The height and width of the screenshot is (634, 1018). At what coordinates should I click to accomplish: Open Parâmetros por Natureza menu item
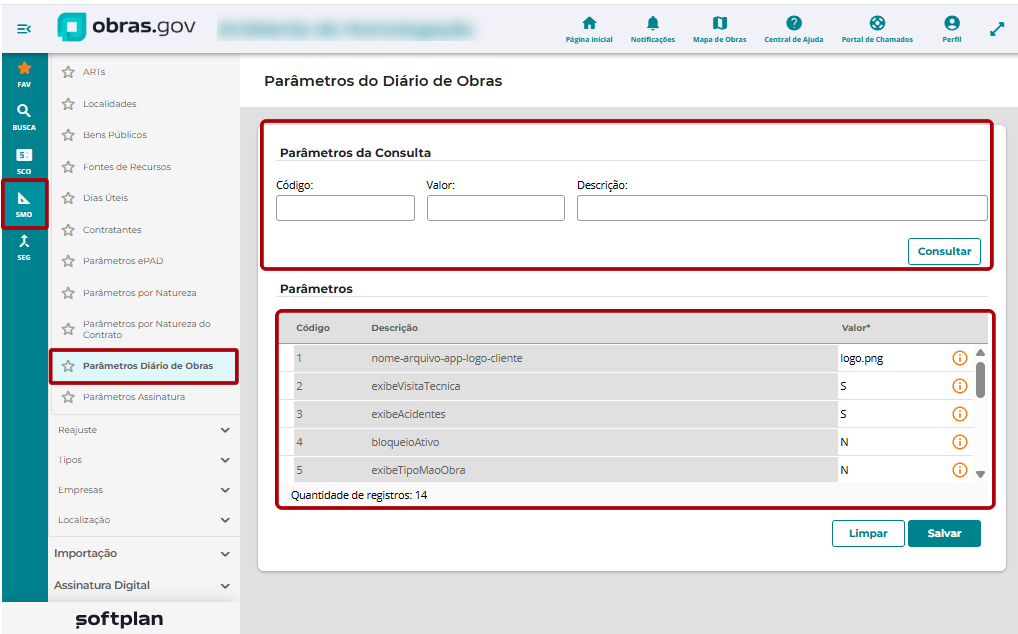point(140,293)
